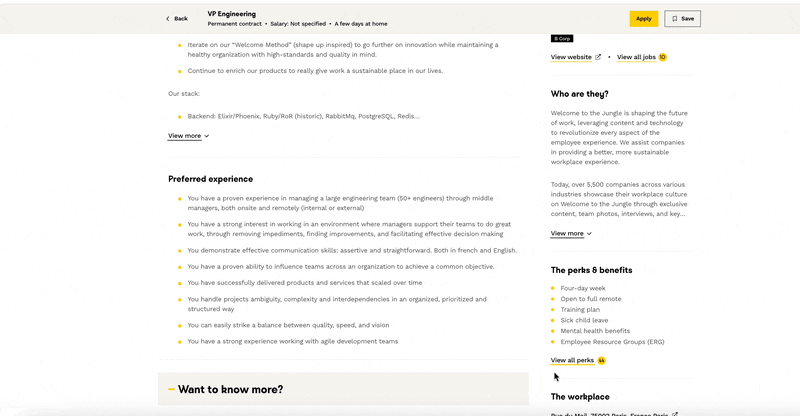Viewport: 800px width, 416px height.
Task: Expand View more under company description
Action: (x=571, y=233)
